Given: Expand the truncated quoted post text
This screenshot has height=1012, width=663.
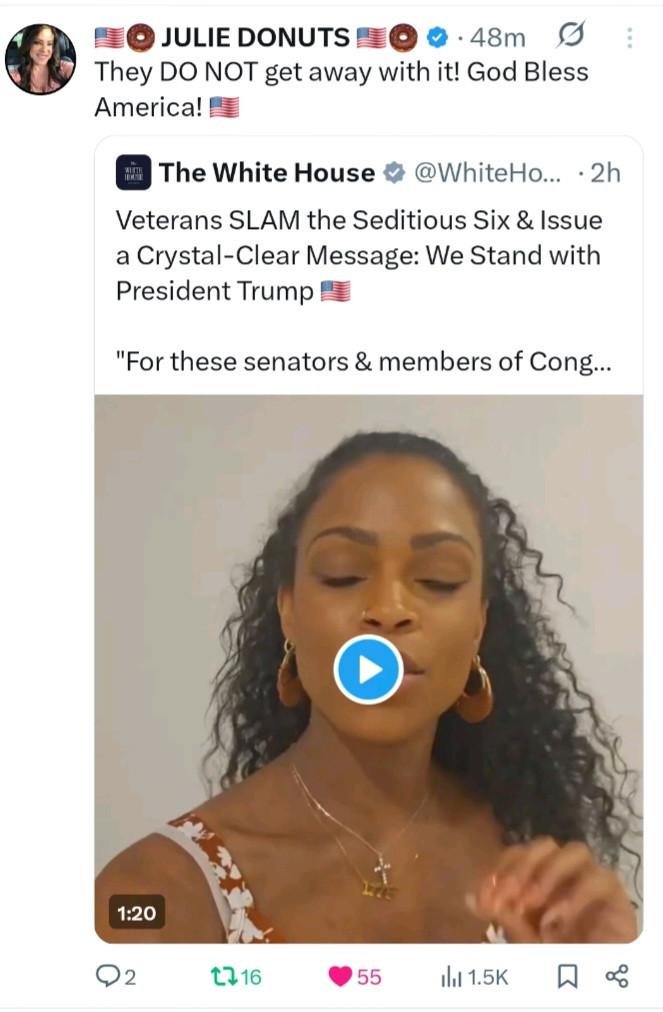Looking at the screenshot, I should (364, 361).
